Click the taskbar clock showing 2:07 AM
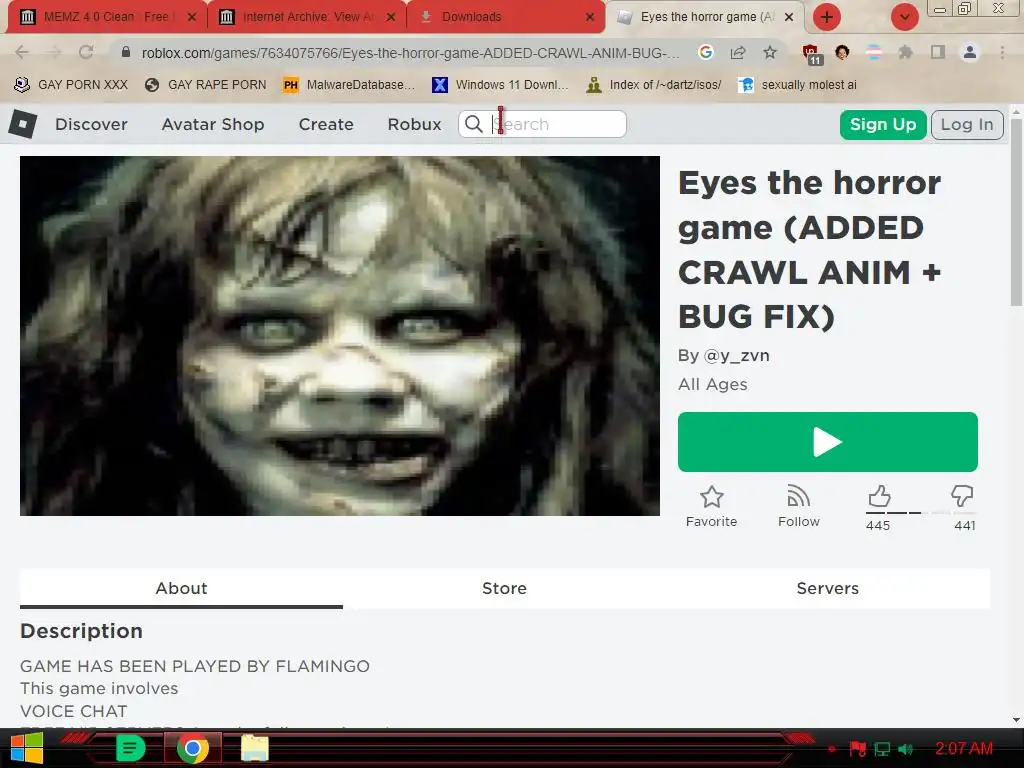The height and width of the screenshot is (768, 1024). pyautogui.click(x=964, y=748)
